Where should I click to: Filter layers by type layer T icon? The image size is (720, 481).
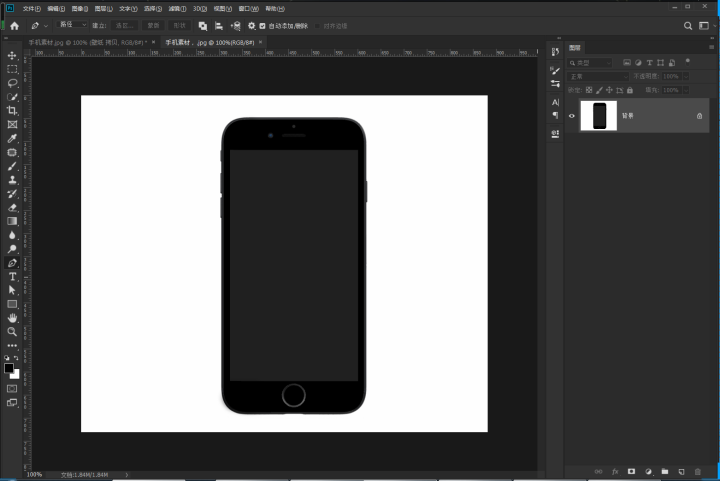(649, 62)
